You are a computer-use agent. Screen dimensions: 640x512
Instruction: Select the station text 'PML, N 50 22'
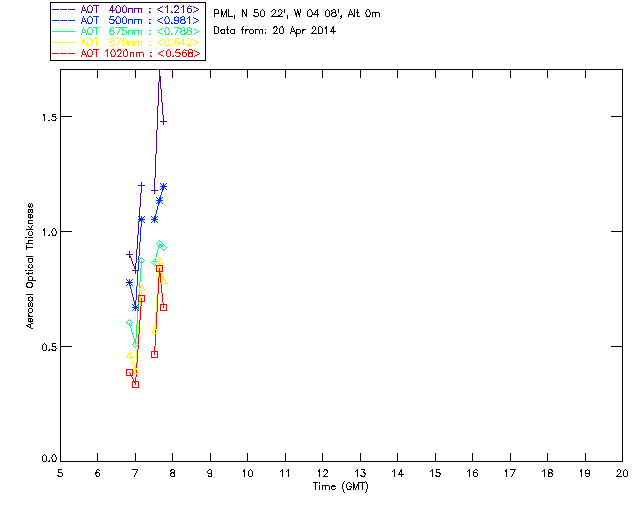pyautogui.click(x=249, y=14)
